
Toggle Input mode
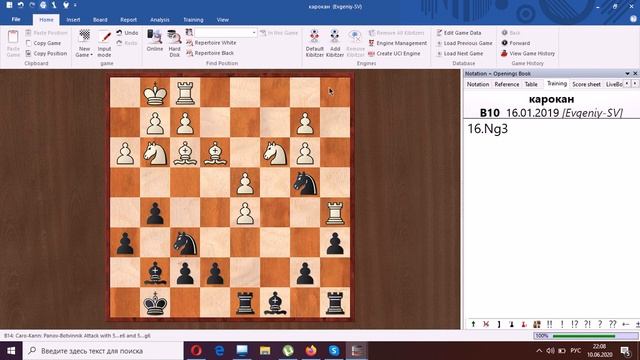pyautogui.click(x=104, y=44)
